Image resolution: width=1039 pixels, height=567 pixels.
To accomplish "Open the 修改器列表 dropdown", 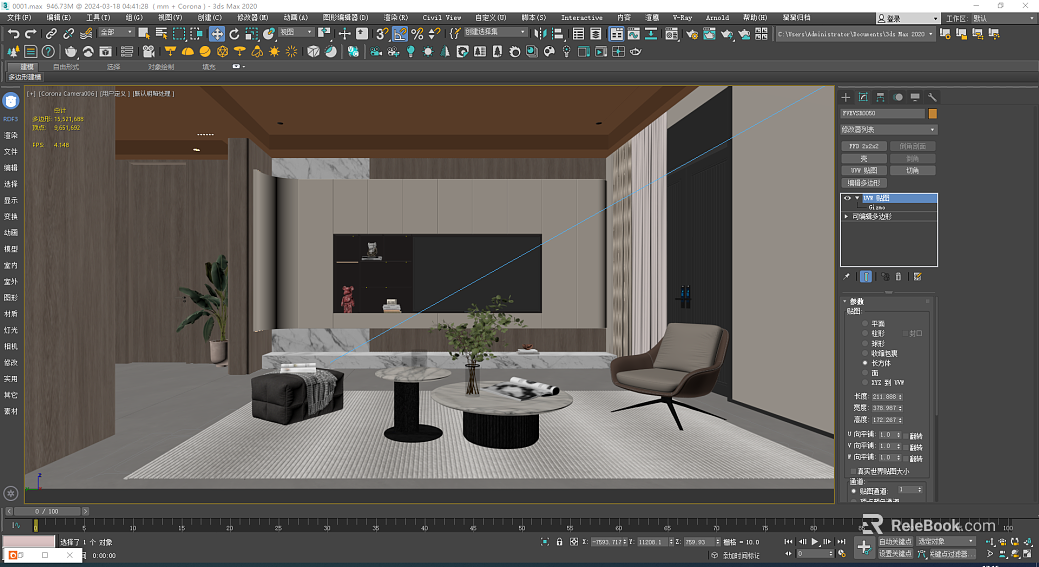I will coord(888,130).
